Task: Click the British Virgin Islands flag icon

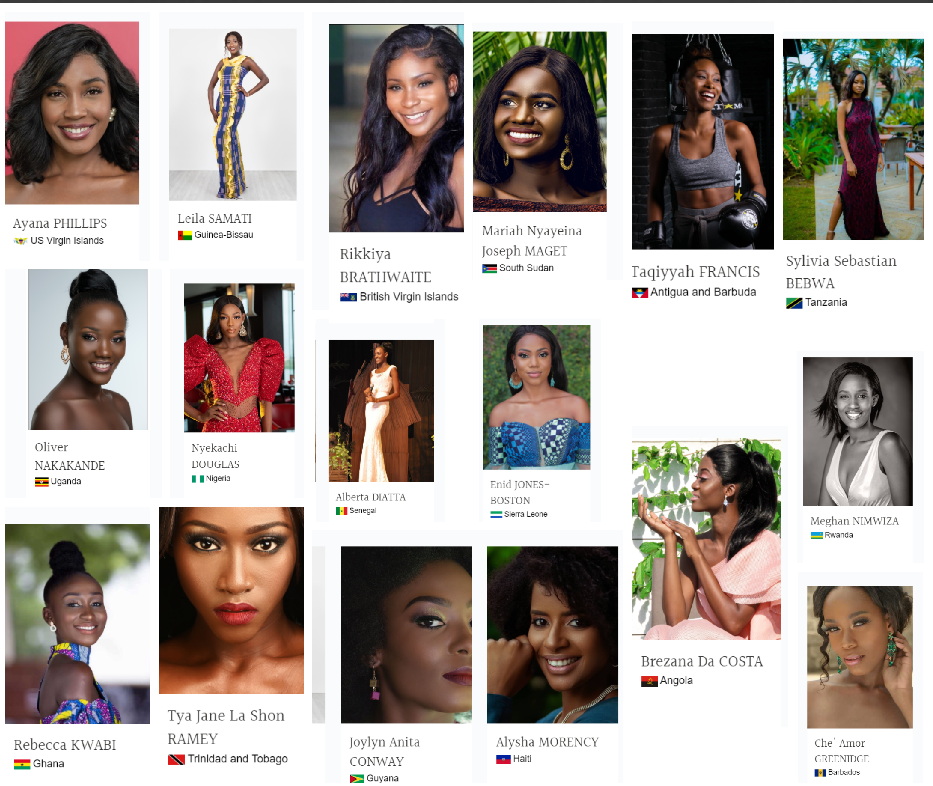Action: 348,297
